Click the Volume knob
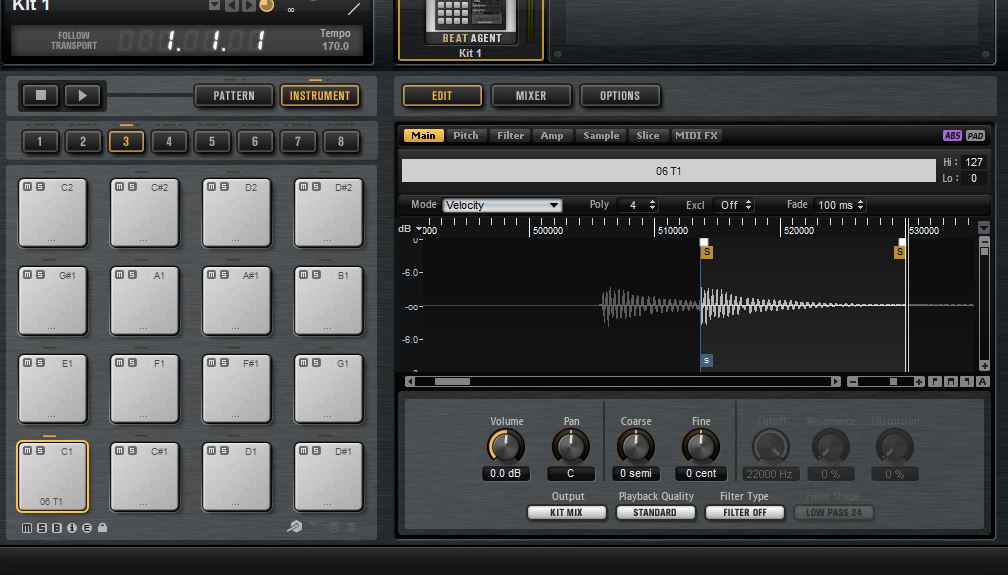Image resolution: width=1008 pixels, height=575 pixels. (506, 446)
